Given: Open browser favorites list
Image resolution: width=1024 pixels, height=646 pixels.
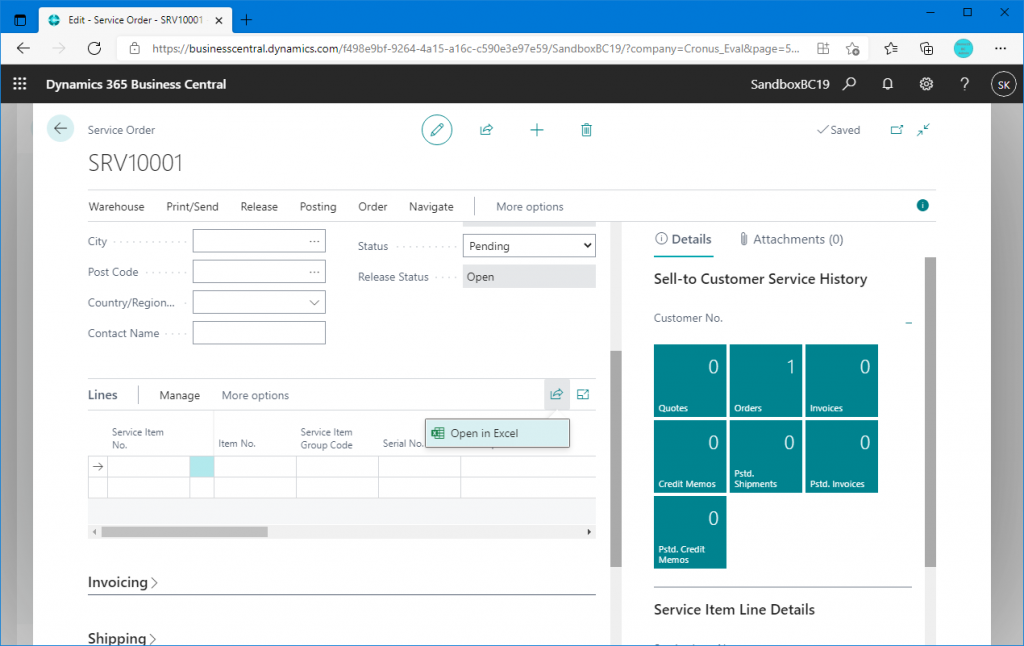Looking at the screenshot, I should coord(891,48).
